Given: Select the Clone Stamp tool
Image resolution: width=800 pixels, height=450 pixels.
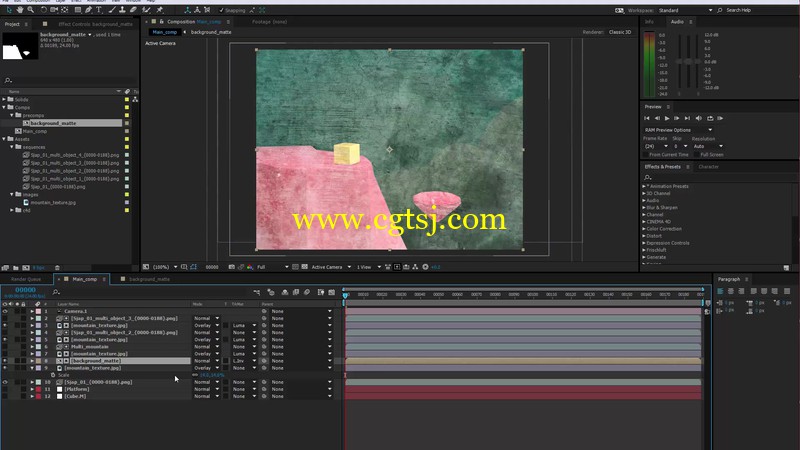Looking at the screenshot, I should pyautogui.click(x=122, y=10).
